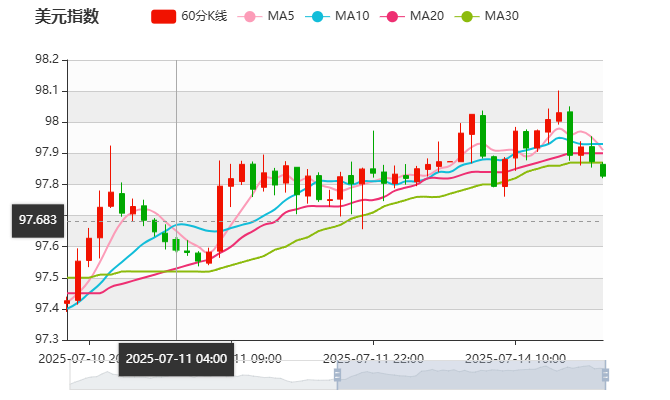The image size is (670, 400).
Task: Click the tallest red candle with wick above 98.1
Action: tap(558, 117)
